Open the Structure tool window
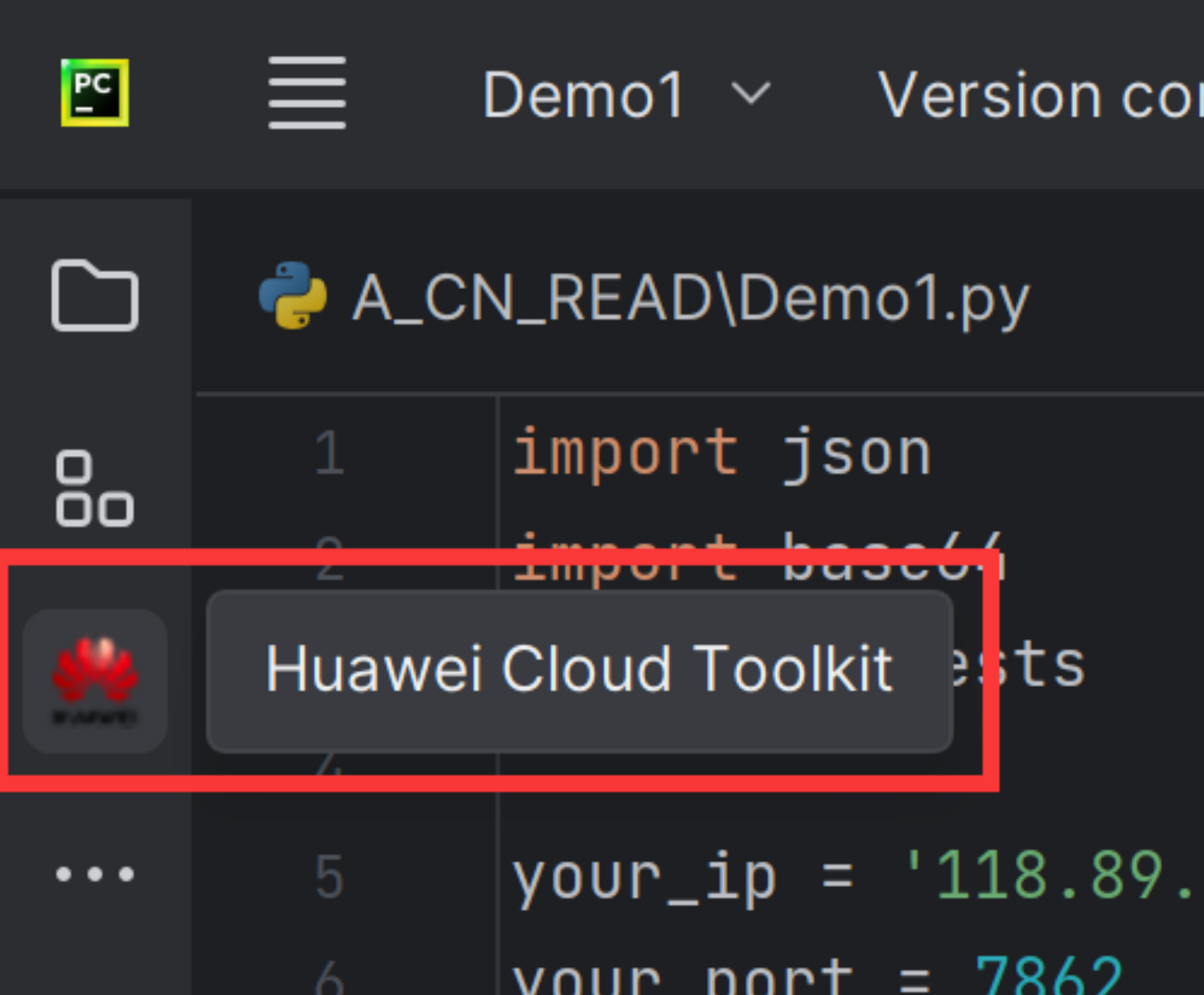Viewport: 1204px width, 995px height. [95, 488]
